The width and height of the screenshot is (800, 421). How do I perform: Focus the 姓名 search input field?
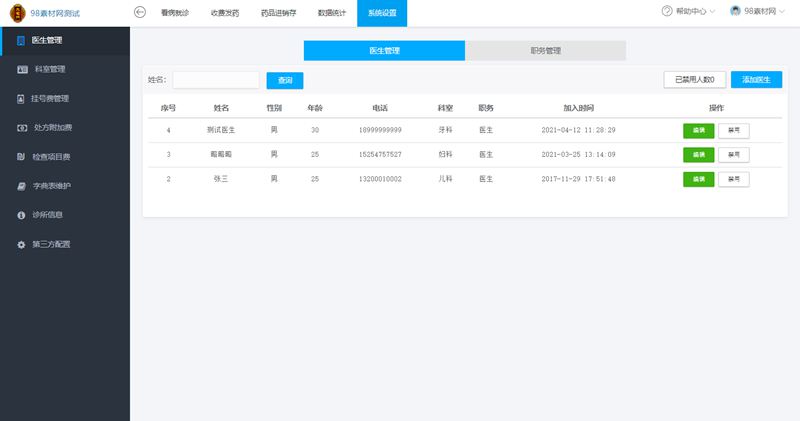[216, 80]
